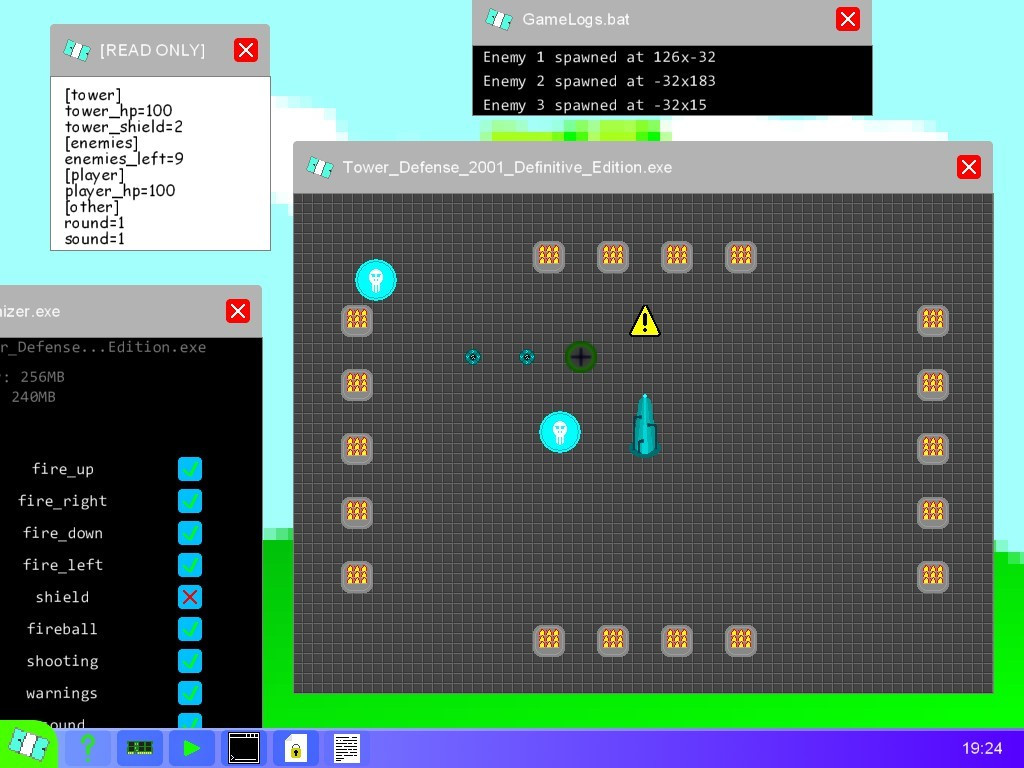This screenshot has width=1024, height=768.
Task: Close the READ ONLY config window
Action: coord(246,50)
